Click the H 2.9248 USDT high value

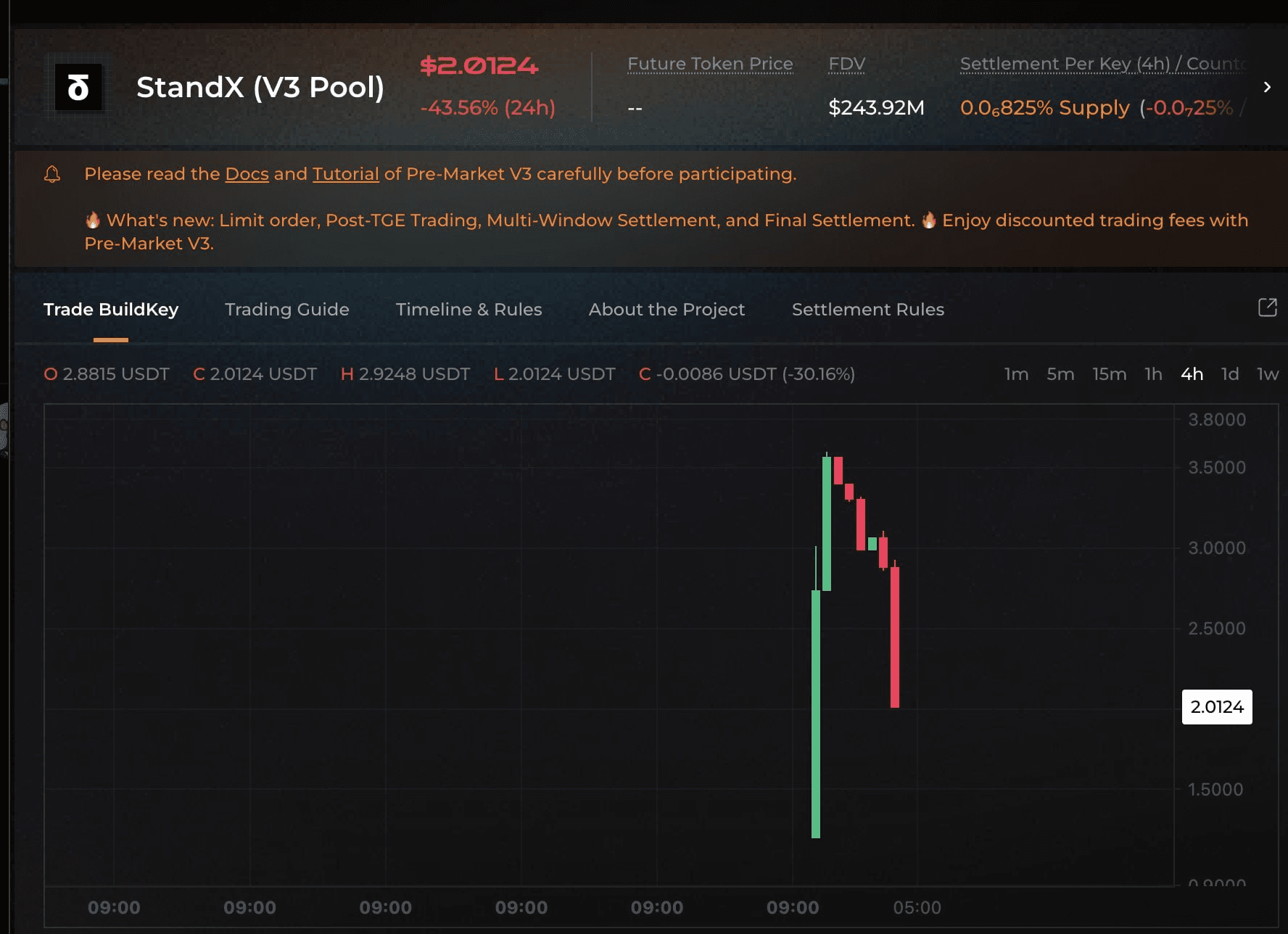pyautogui.click(x=405, y=374)
